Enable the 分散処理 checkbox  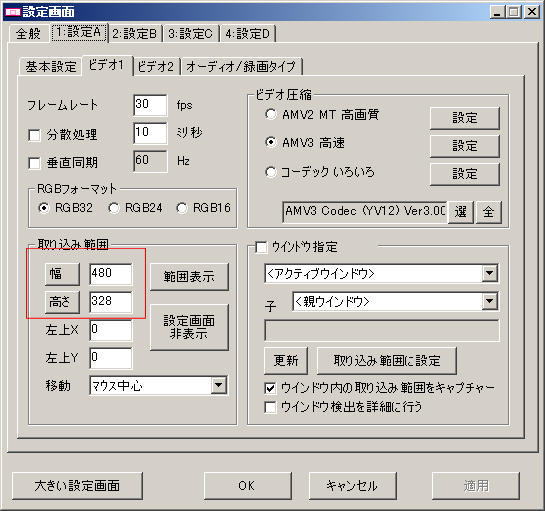34,135
